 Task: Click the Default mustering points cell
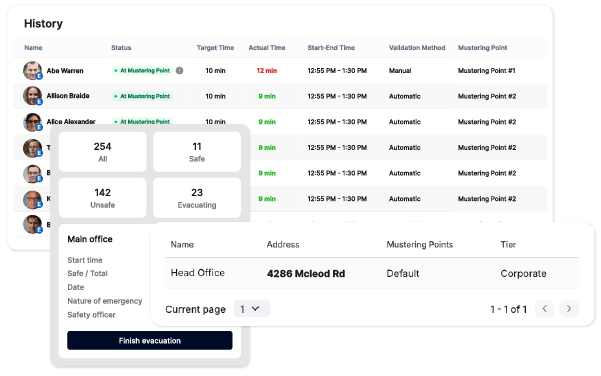coord(403,274)
